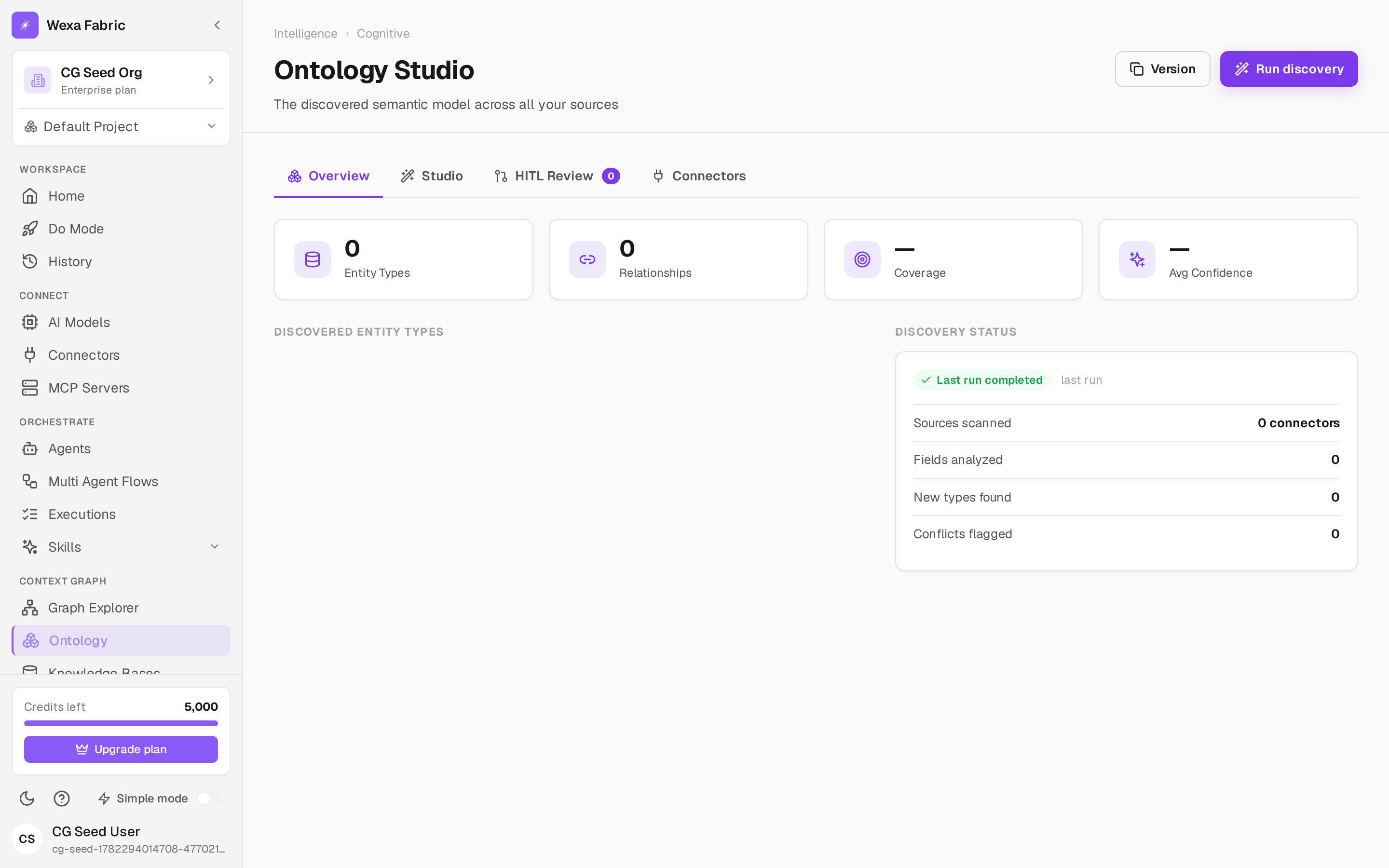This screenshot has width=1389, height=868.
Task: Click the Connectors plug icon in the sidebar
Action: coord(30,355)
